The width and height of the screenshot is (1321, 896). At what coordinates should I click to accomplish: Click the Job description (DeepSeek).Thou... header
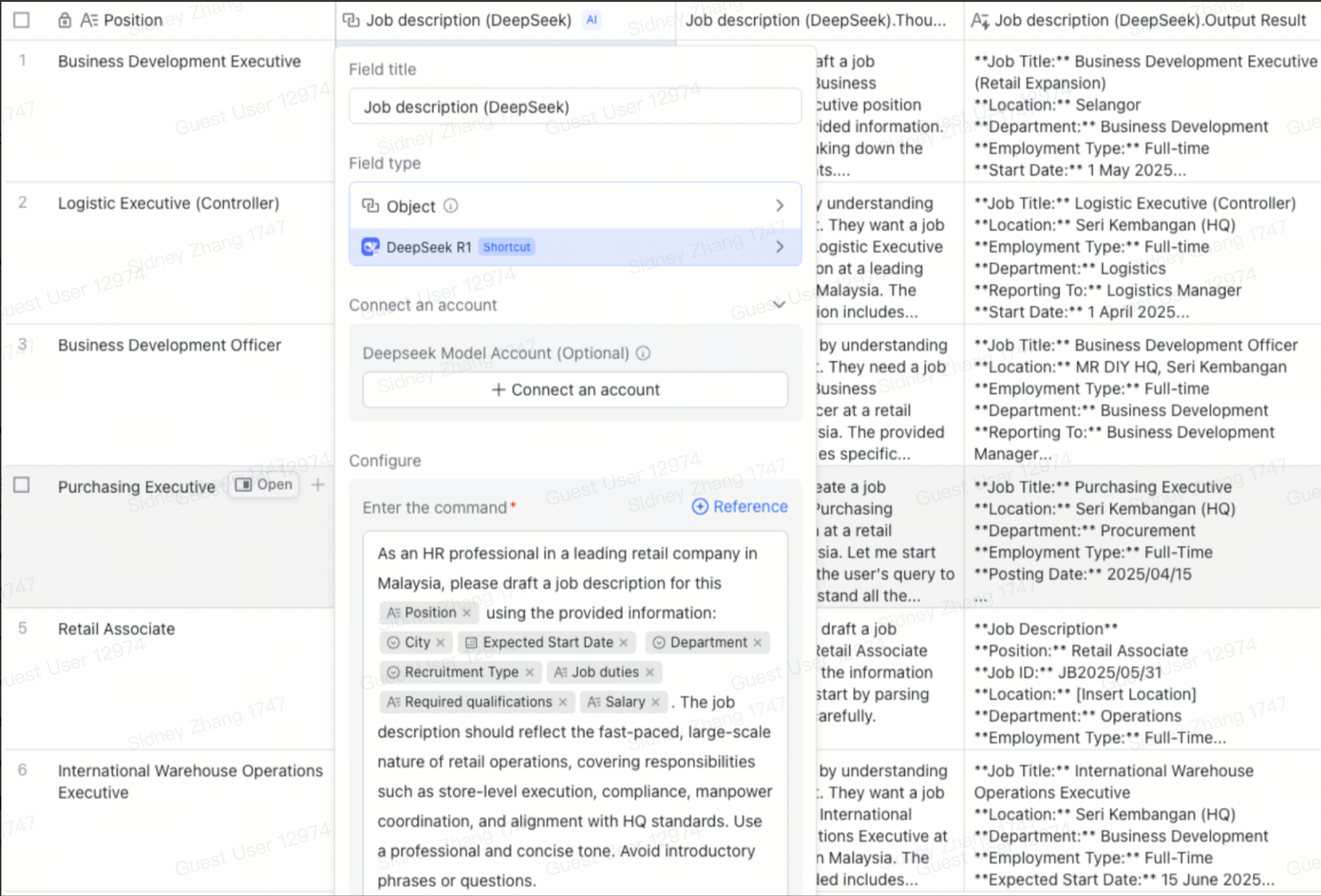pyautogui.click(x=819, y=20)
